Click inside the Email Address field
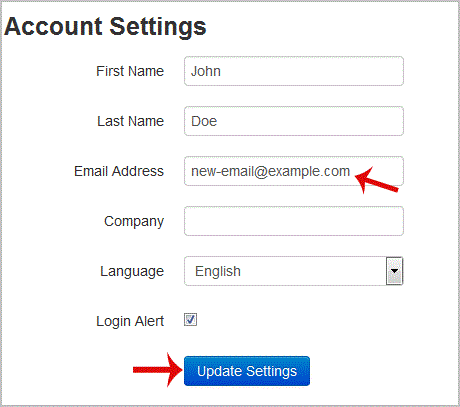The width and height of the screenshot is (460, 407). tap(294, 171)
